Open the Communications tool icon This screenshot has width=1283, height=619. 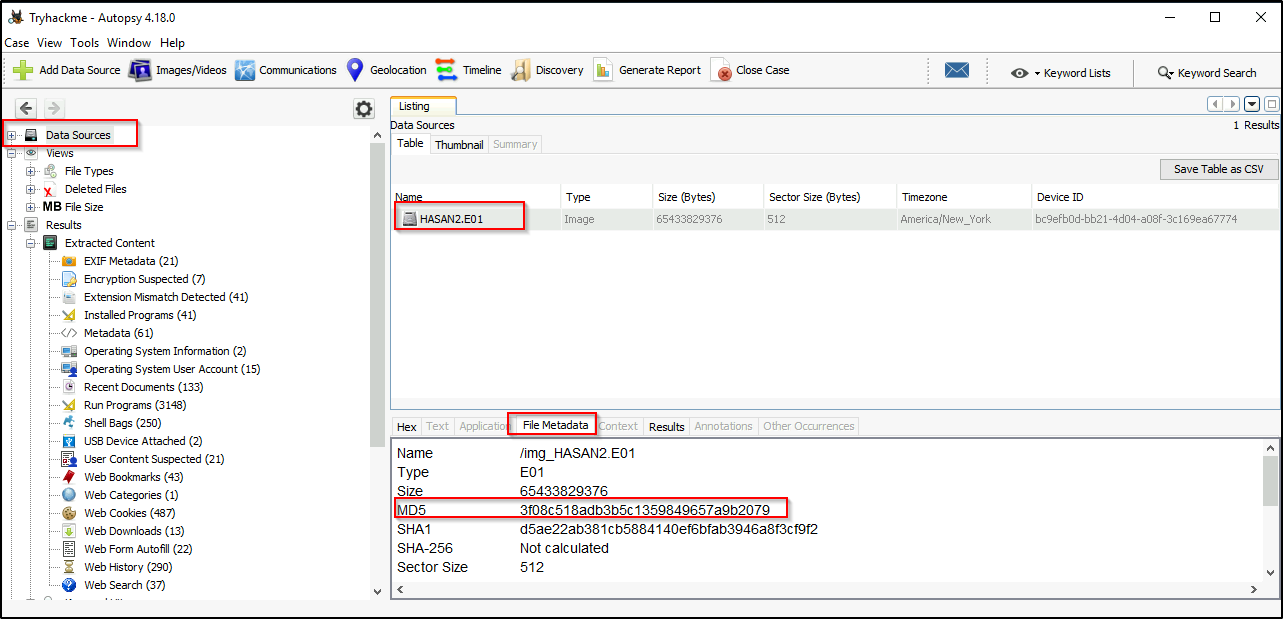(x=246, y=70)
